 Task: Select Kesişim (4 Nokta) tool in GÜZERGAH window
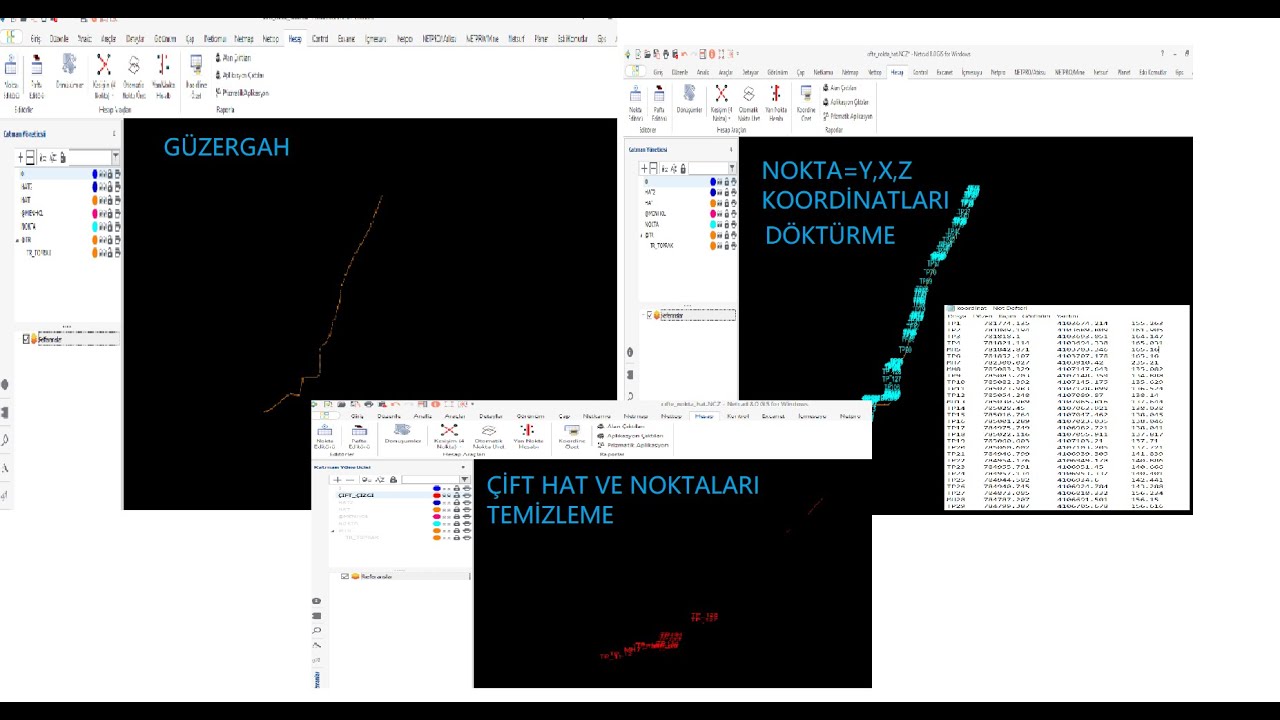pyautogui.click(x=104, y=75)
